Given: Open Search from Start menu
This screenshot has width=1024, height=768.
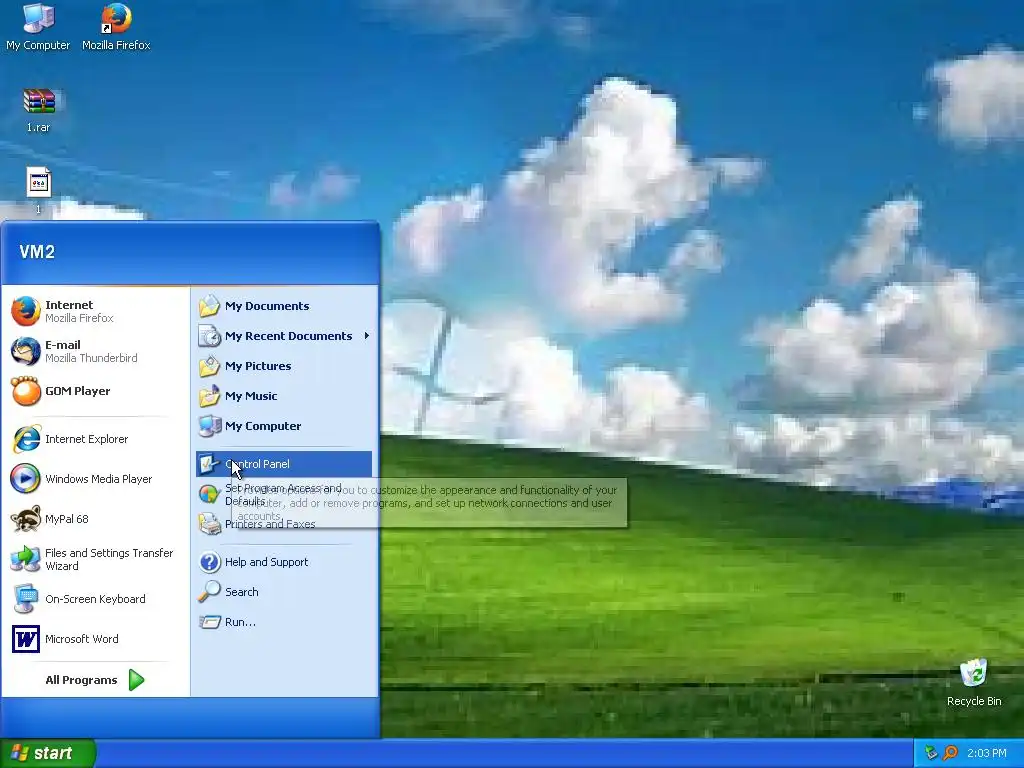Looking at the screenshot, I should point(284,592).
